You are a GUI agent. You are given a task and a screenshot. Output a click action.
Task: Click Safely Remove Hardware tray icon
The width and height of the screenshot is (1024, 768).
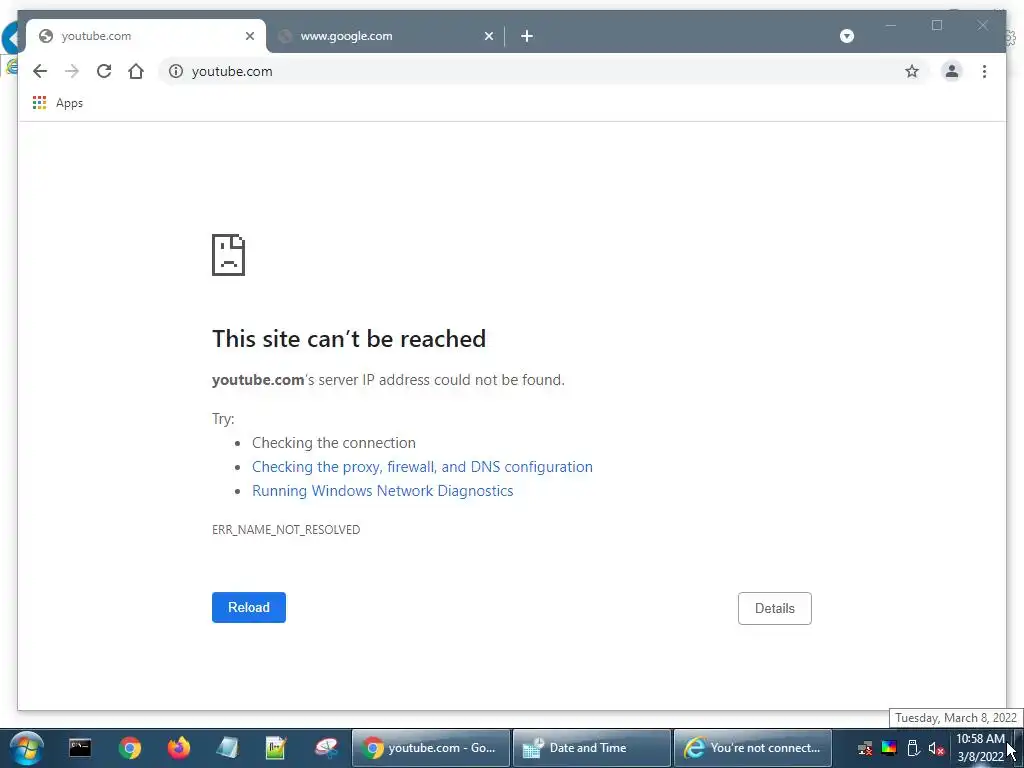coord(913,748)
